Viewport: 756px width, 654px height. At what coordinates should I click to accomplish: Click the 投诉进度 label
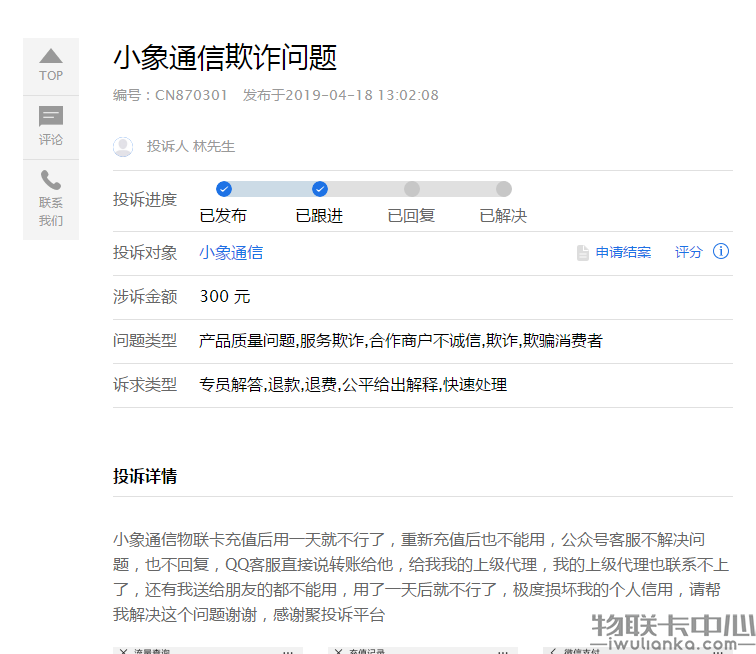(x=145, y=200)
